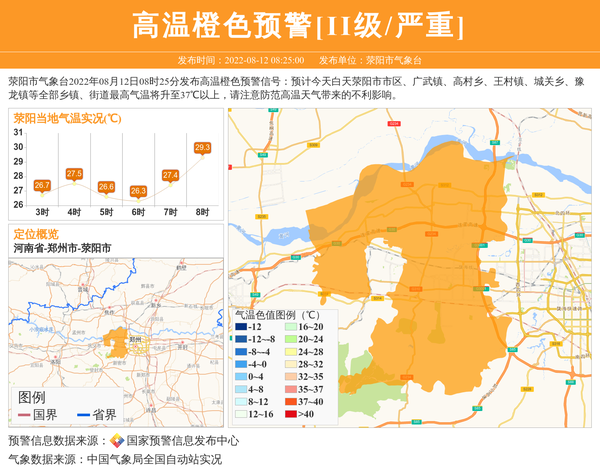600x471 pixels.
Task: Click the 26.7 temperature marker at 3时
Action: (42, 185)
